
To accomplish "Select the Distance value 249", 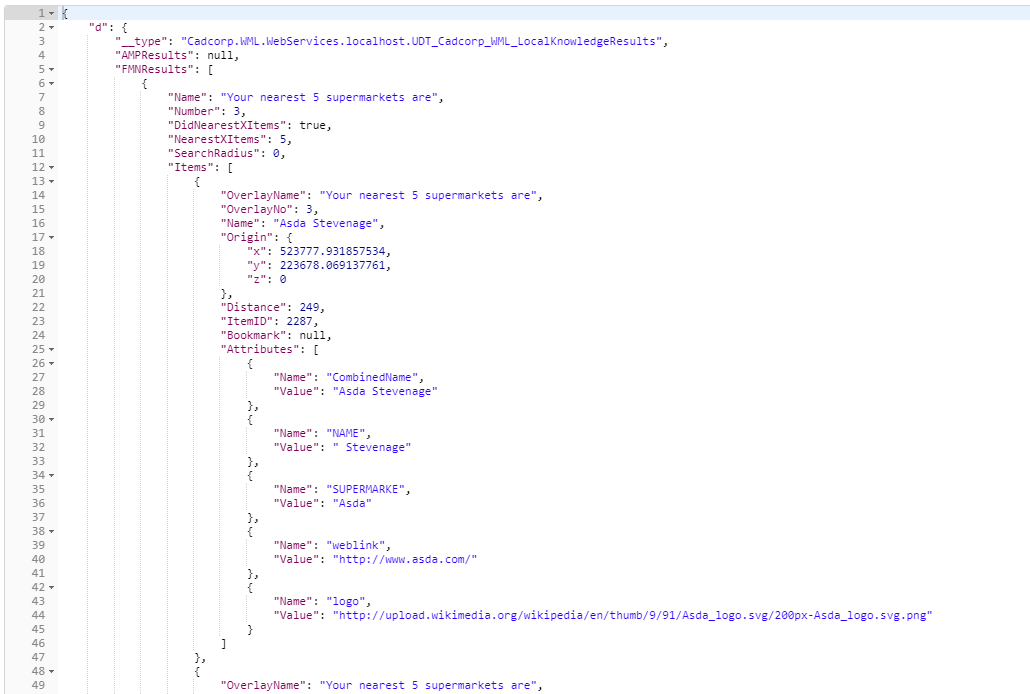I will (x=309, y=308).
